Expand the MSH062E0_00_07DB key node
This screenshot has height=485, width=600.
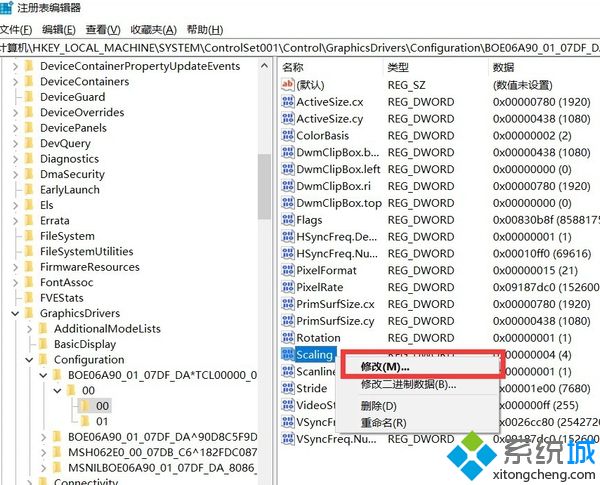[x=43, y=452]
